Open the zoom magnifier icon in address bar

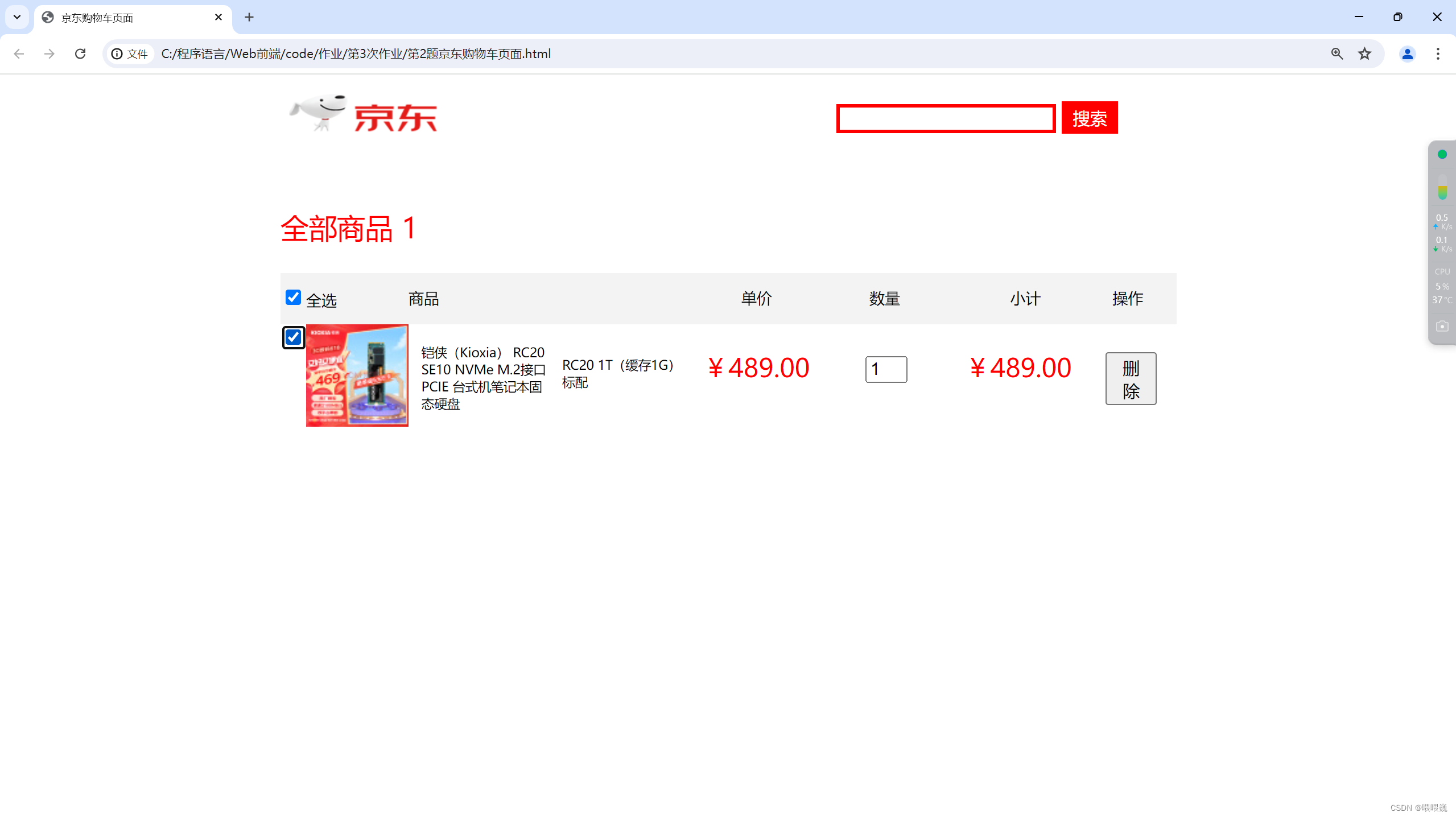1337,53
